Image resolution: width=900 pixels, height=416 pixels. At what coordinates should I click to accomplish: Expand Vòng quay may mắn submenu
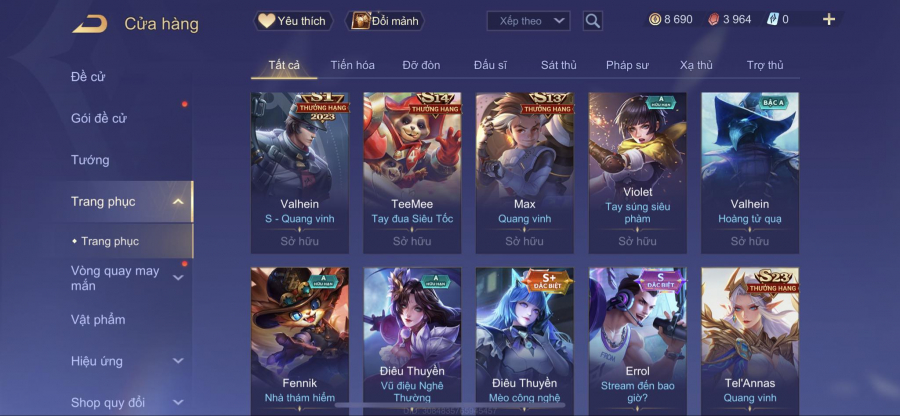178,278
